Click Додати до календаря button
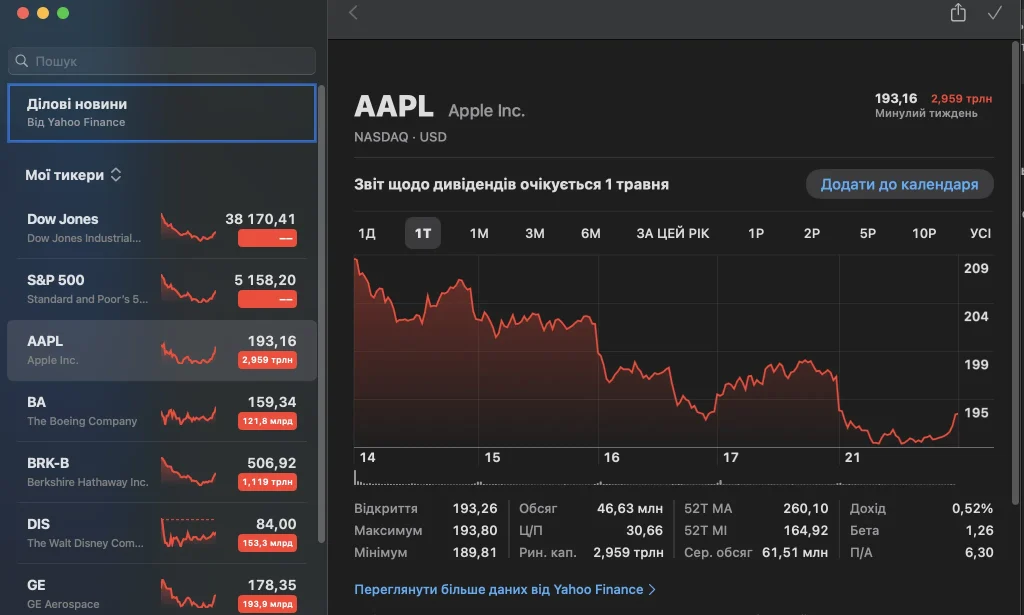The height and width of the screenshot is (615, 1024). [x=899, y=184]
